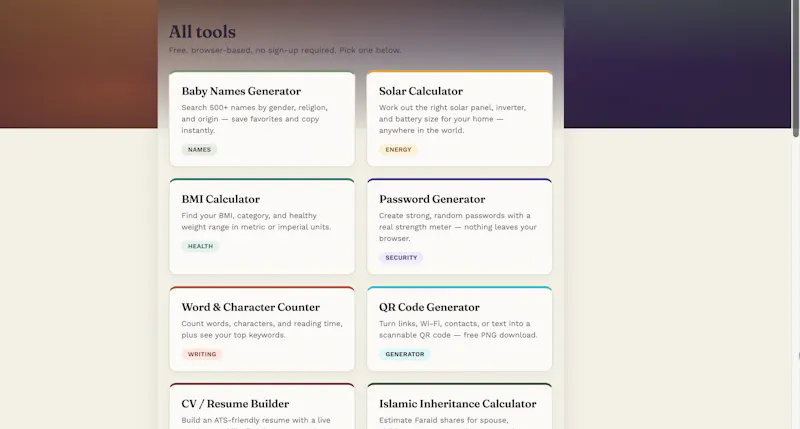Click the SECURITY tag badge
800x429 pixels.
coord(401,258)
